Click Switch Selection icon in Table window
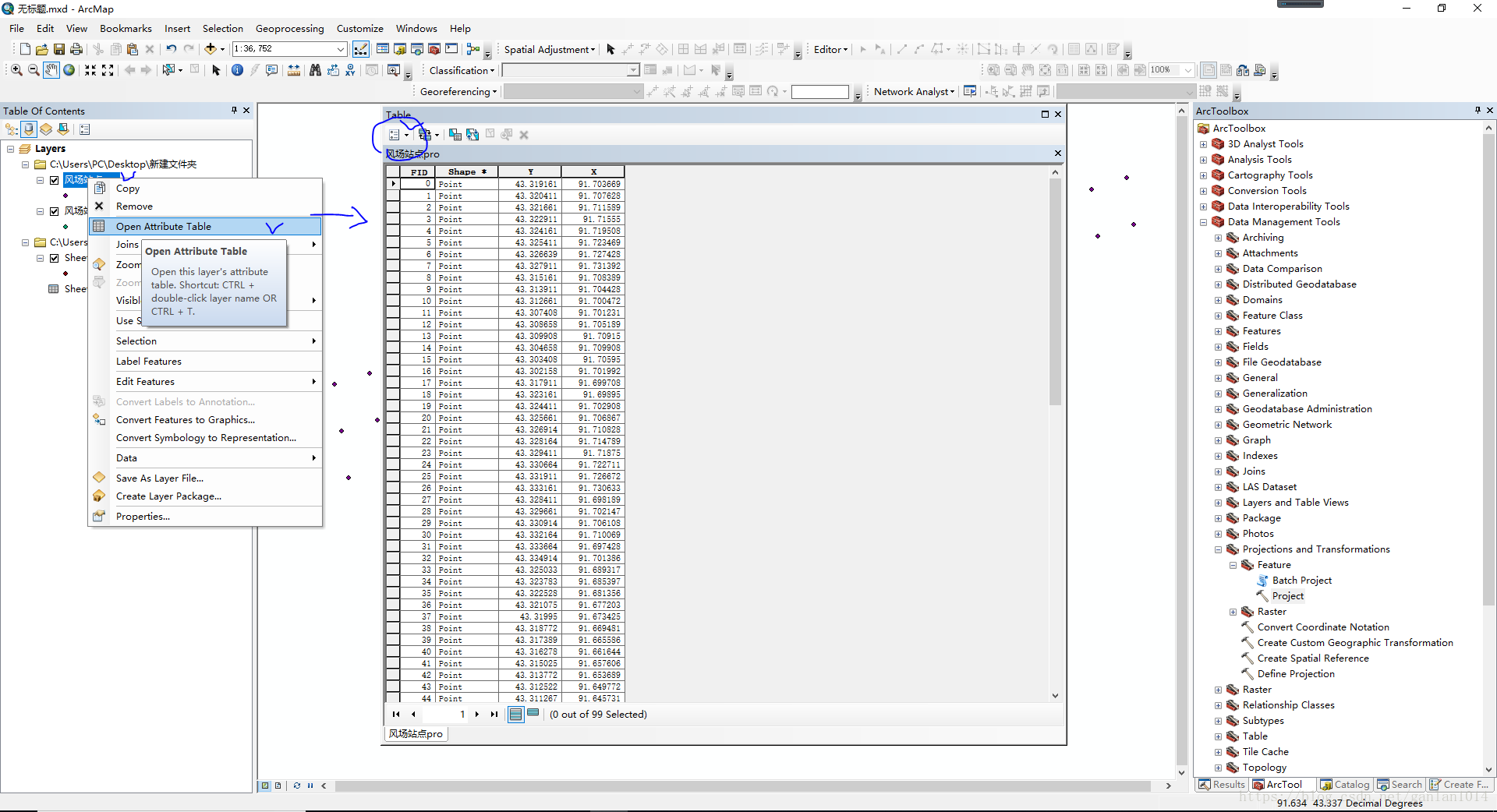Screen dimensions: 1497x812 point(472,135)
